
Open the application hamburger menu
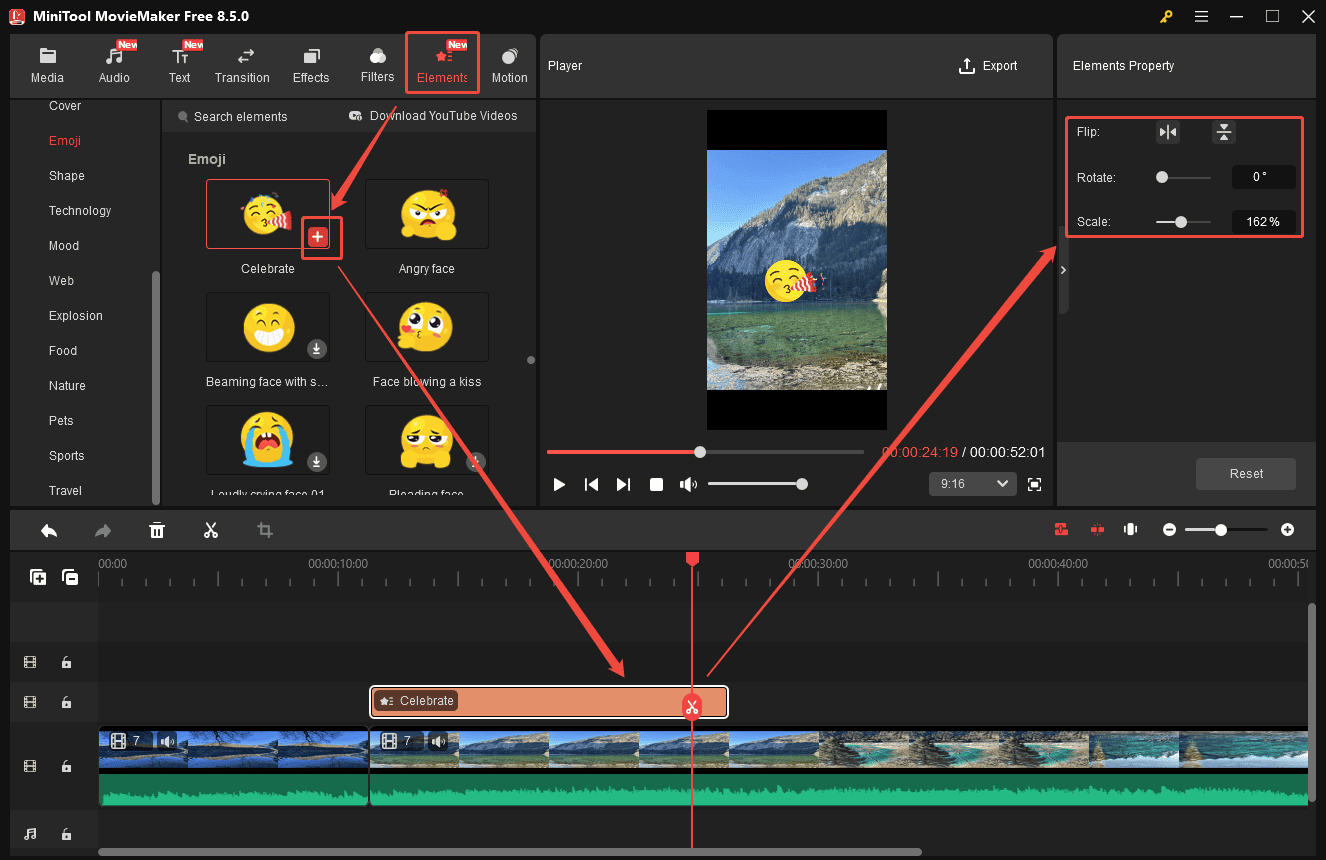click(1201, 16)
